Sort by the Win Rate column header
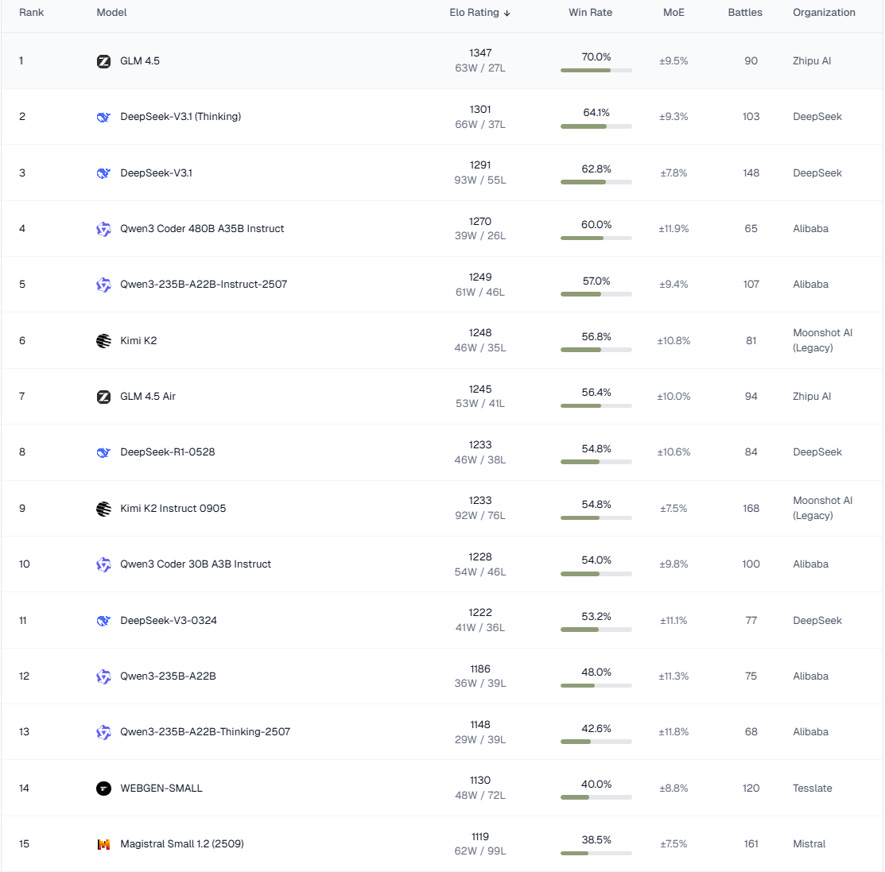The height and width of the screenshot is (872, 885). tap(590, 12)
